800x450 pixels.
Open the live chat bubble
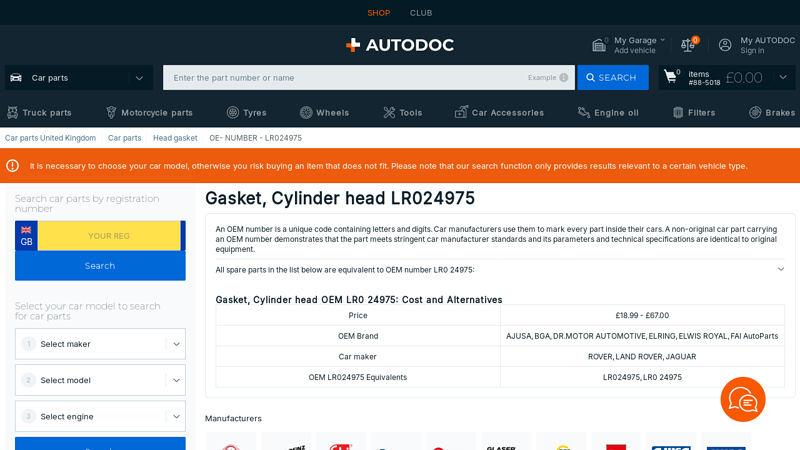point(743,399)
